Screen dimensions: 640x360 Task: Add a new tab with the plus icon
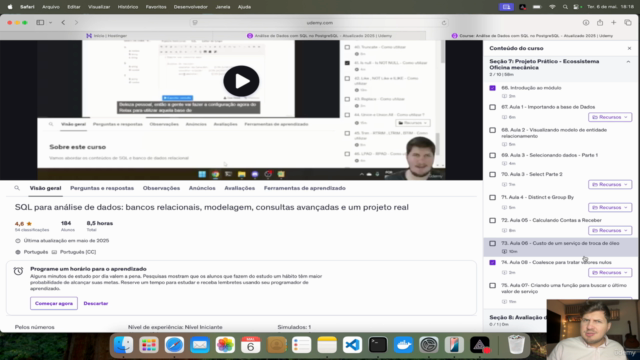click(x=613, y=23)
